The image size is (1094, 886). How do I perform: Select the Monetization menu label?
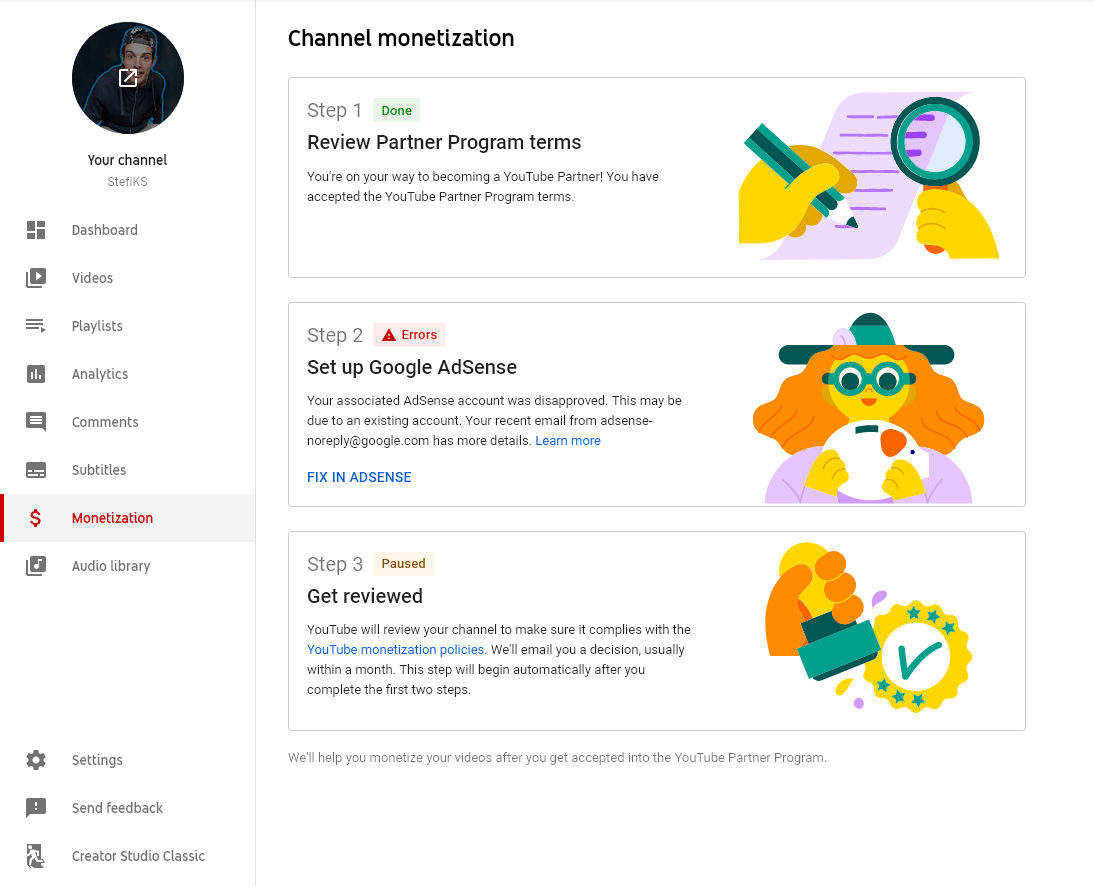tap(112, 518)
